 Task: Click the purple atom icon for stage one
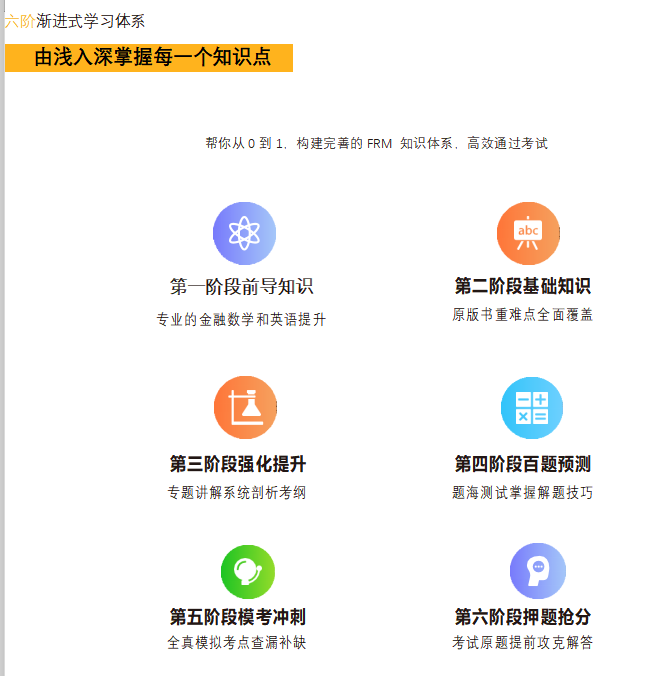[x=243, y=233]
